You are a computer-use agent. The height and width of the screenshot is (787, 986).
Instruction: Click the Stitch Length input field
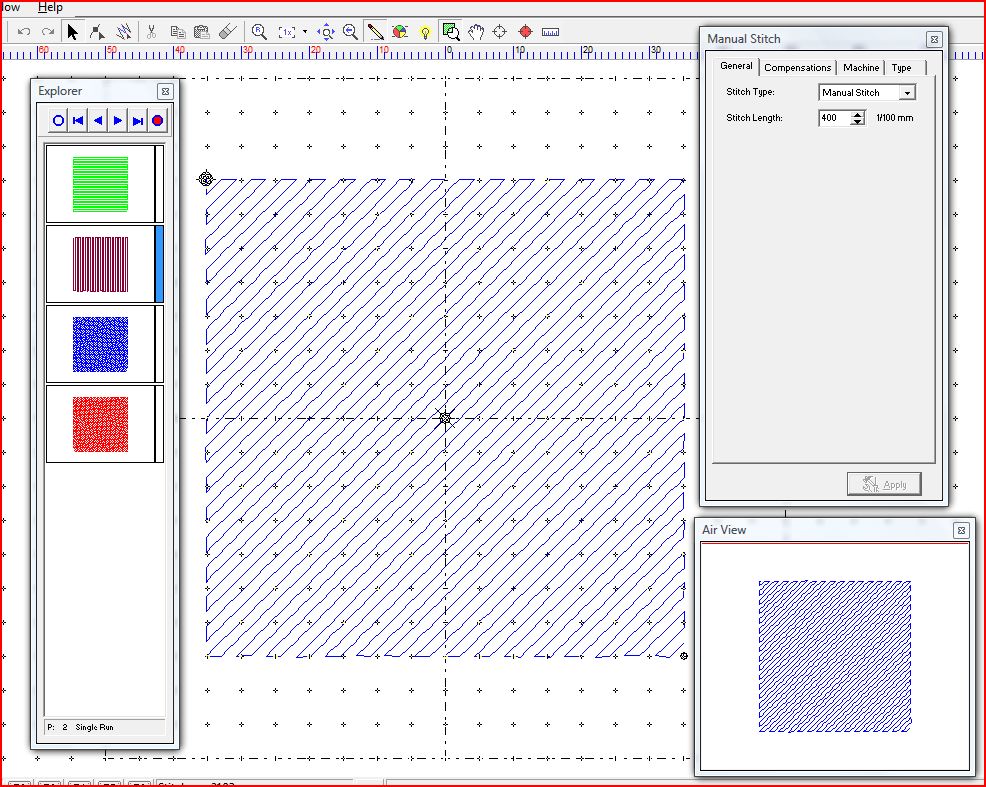tap(834, 118)
